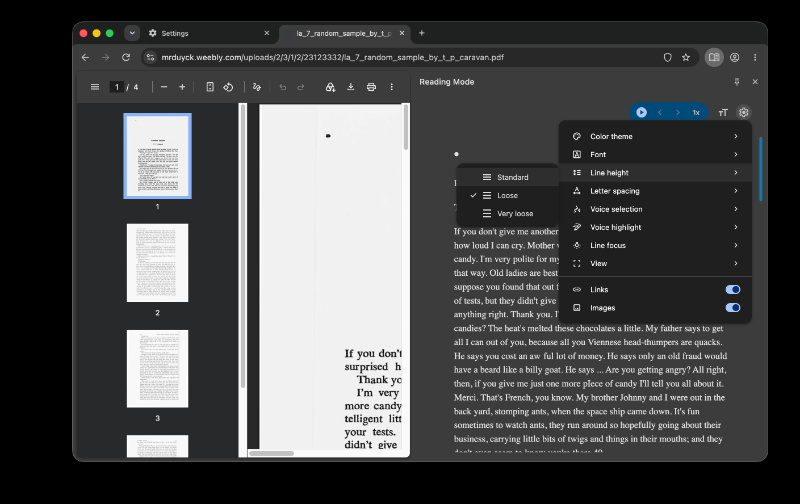Image resolution: width=800 pixels, height=504 pixels.
Task: Zoom out the PDF with minus
Action: (164, 87)
